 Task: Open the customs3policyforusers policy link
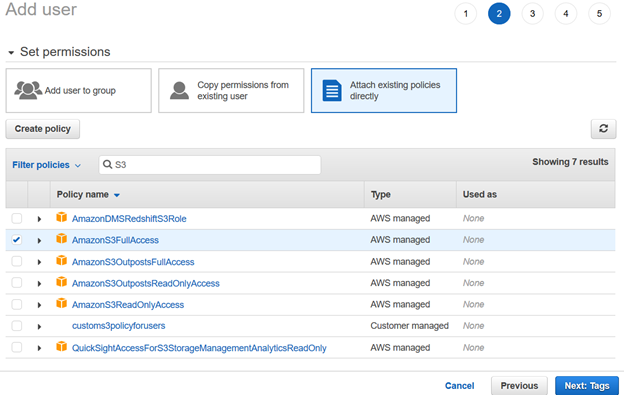(118, 326)
